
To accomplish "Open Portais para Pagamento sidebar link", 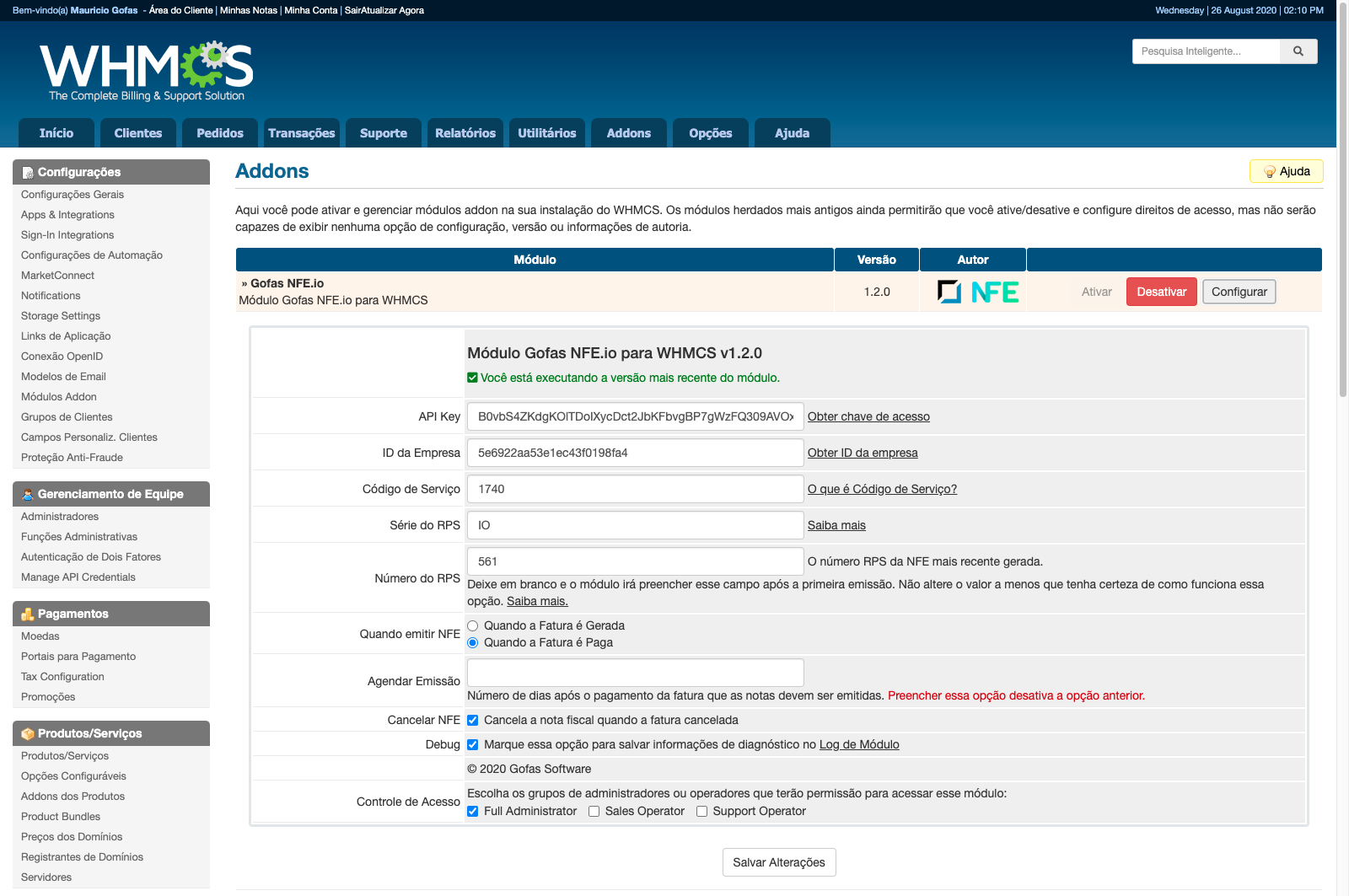I will point(78,657).
